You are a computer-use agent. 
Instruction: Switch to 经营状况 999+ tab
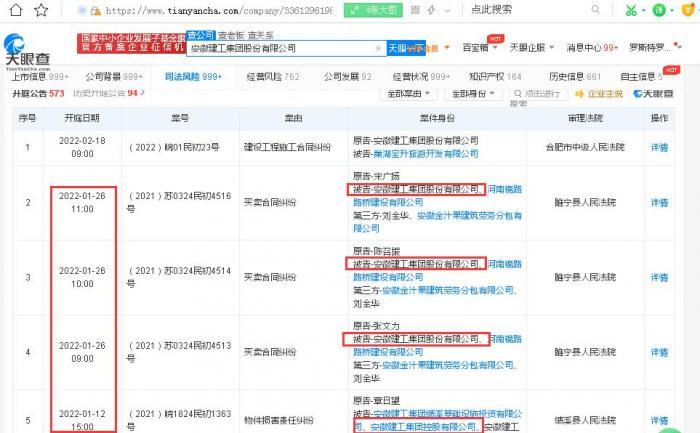click(421, 77)
